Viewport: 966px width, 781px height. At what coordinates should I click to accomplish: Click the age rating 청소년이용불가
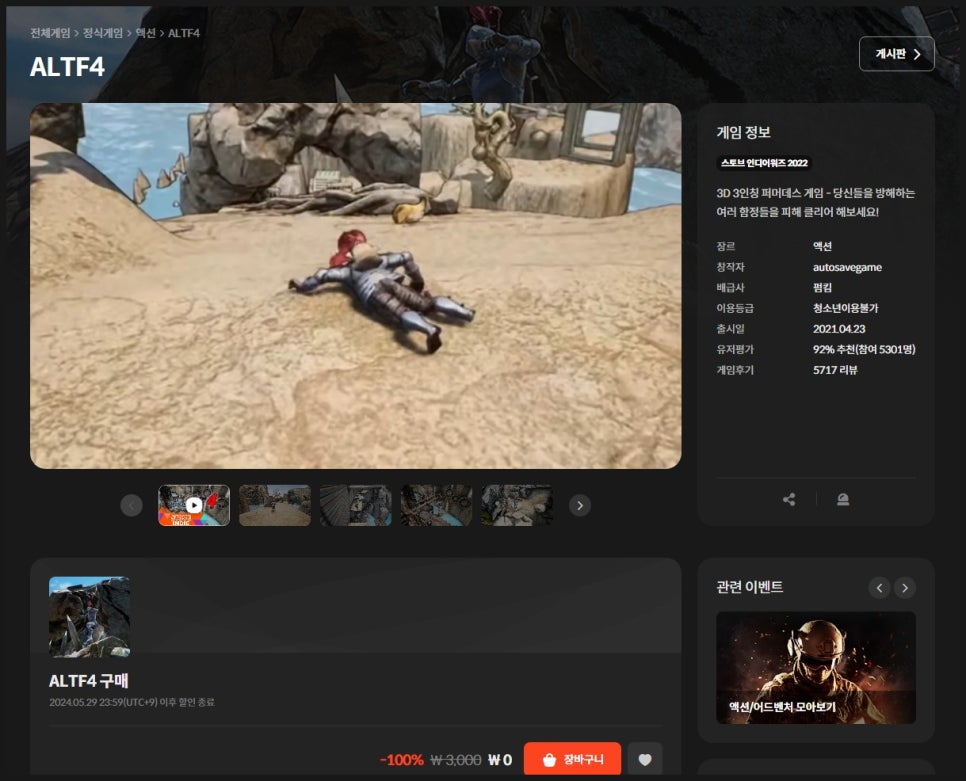click(845, 308)
